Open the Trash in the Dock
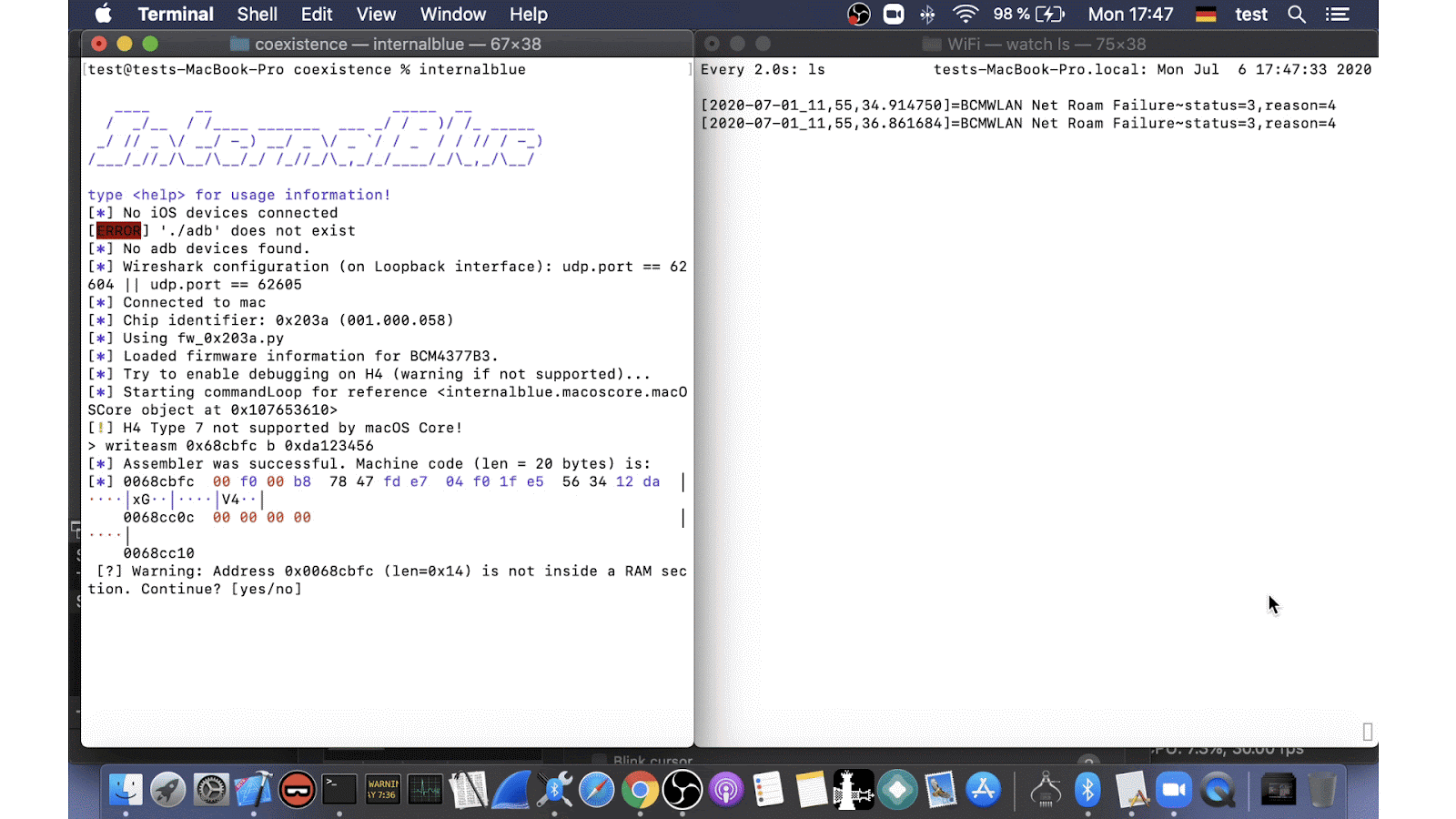Image resolution: width=1456 pixels, height=819 pixels. (x=1322, y=789)
